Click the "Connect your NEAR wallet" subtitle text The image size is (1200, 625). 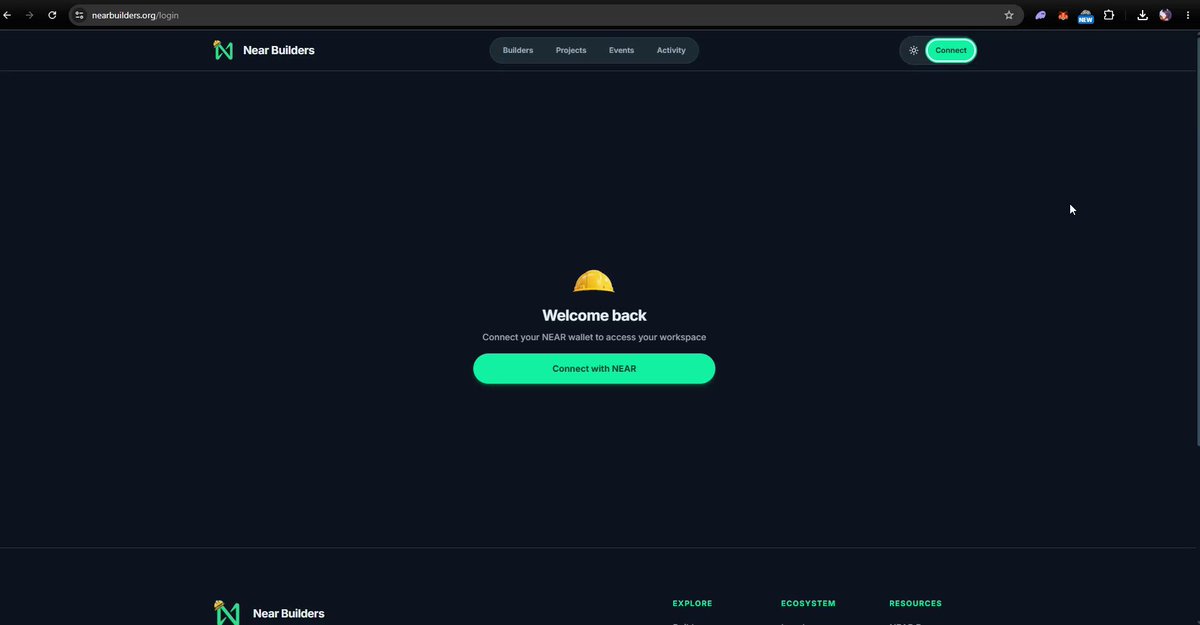coord(594,337)
